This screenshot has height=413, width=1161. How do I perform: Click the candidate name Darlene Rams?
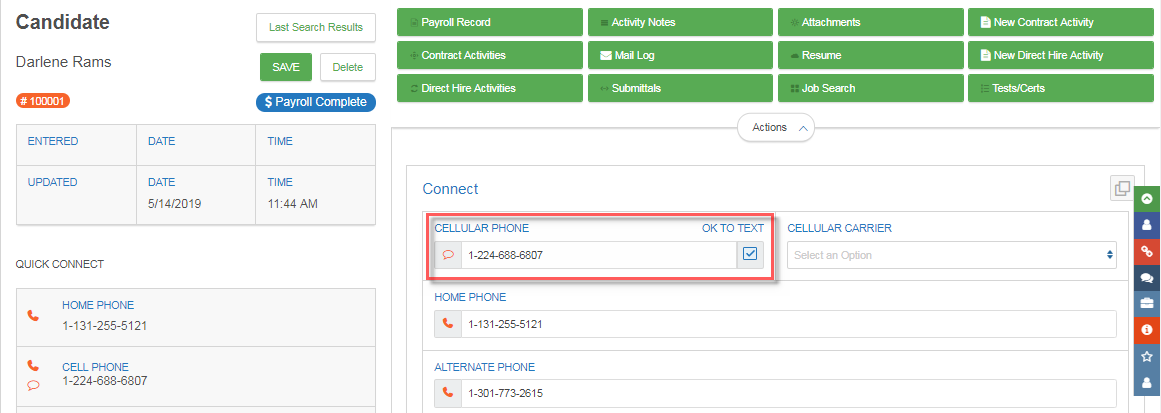pyautogui.click(x=64, y=61)
